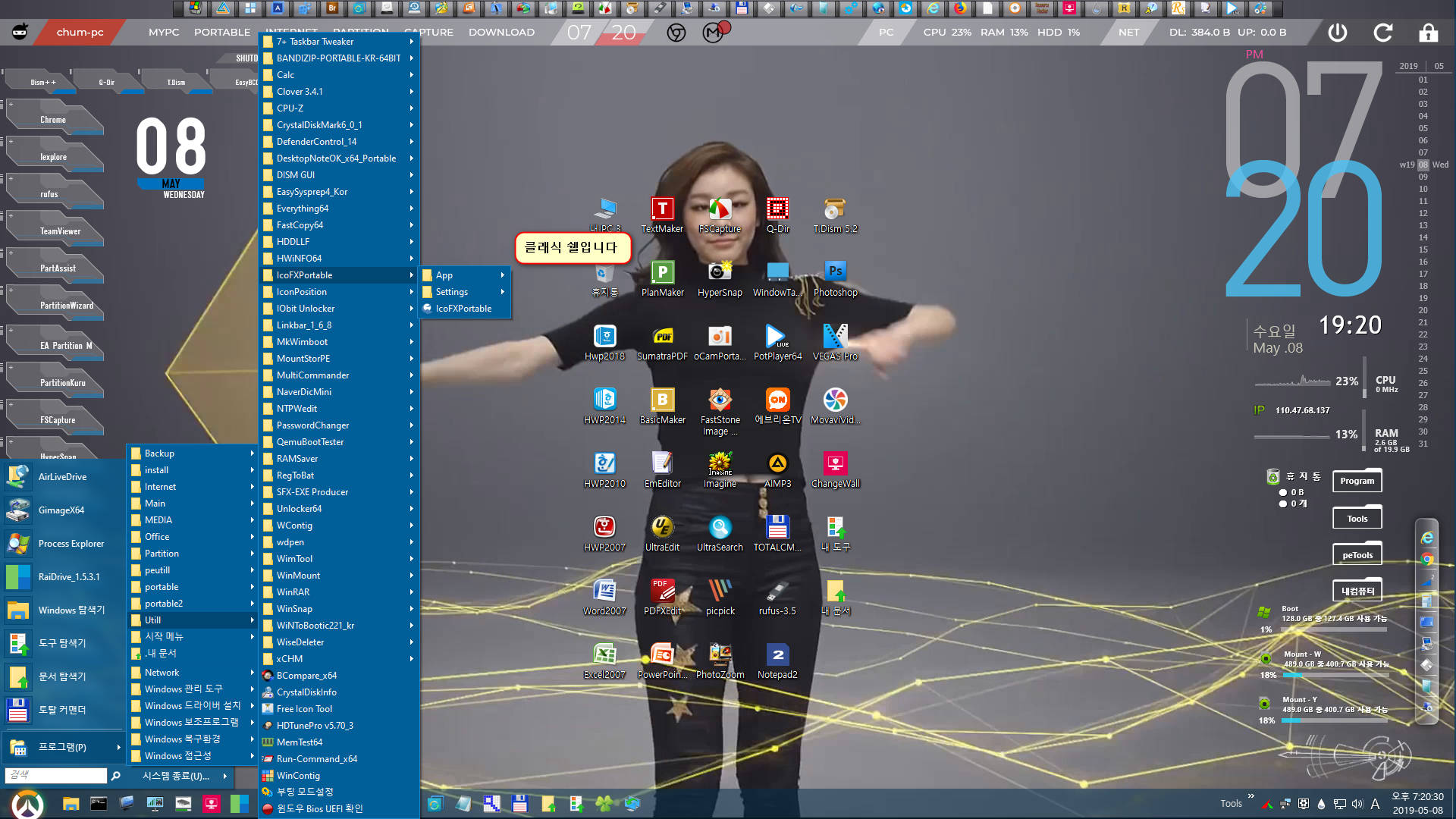Click DOWNLOAD in the top bar
Viewport: 1456px width, 819px height.
click(501, 33)
